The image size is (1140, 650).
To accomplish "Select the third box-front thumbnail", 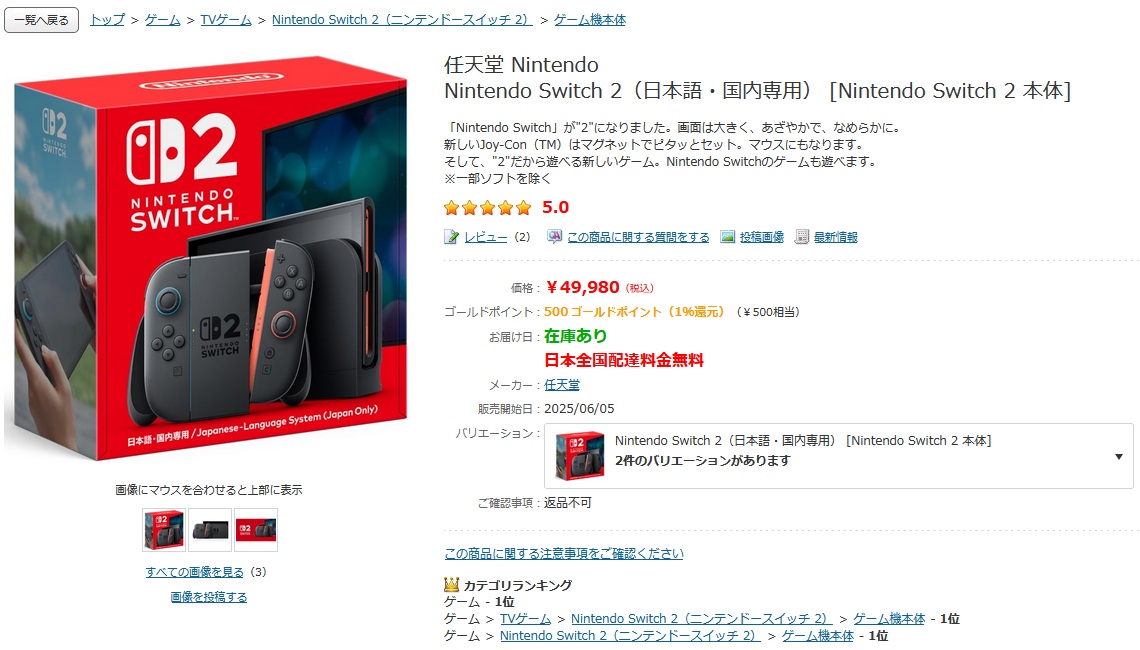I will (256, 529).
